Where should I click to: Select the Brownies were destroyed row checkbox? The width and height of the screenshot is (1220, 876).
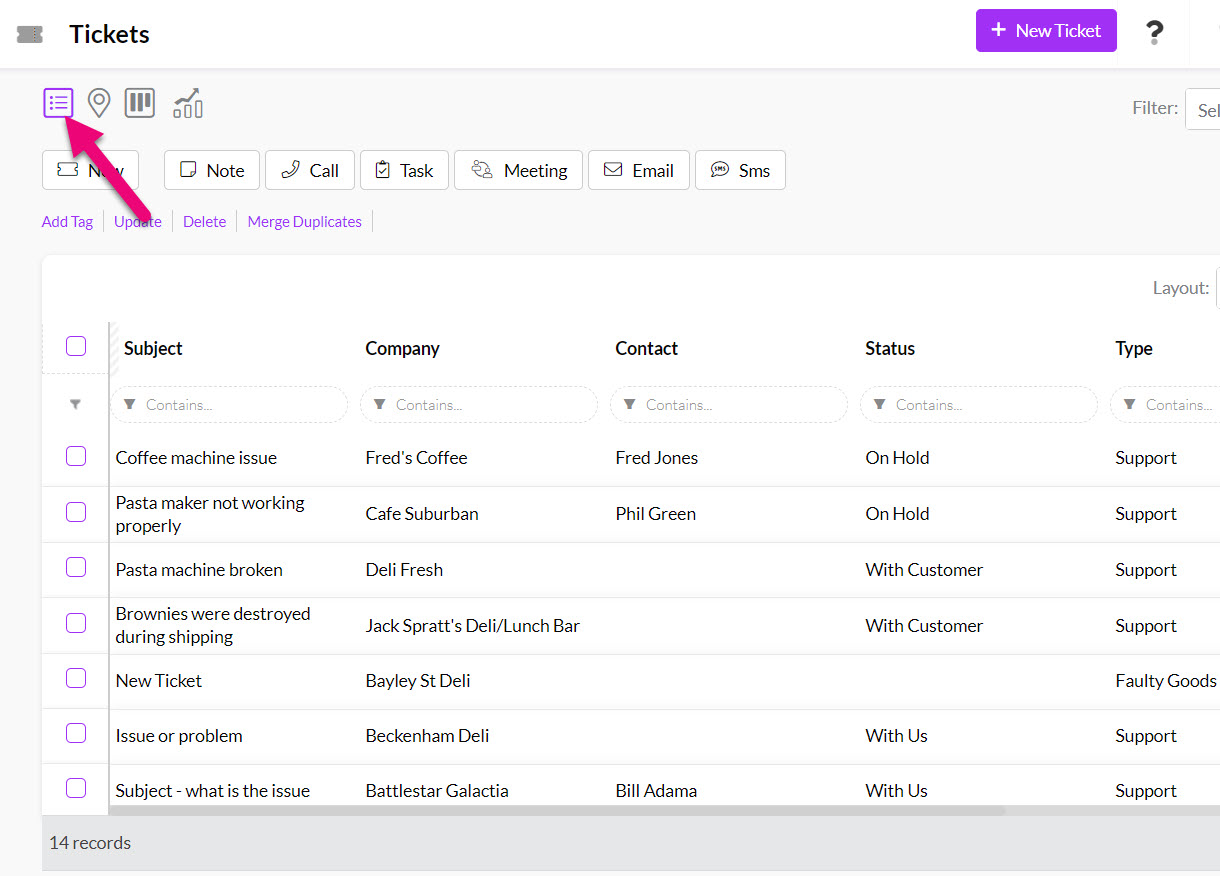[x=76, y=623]
